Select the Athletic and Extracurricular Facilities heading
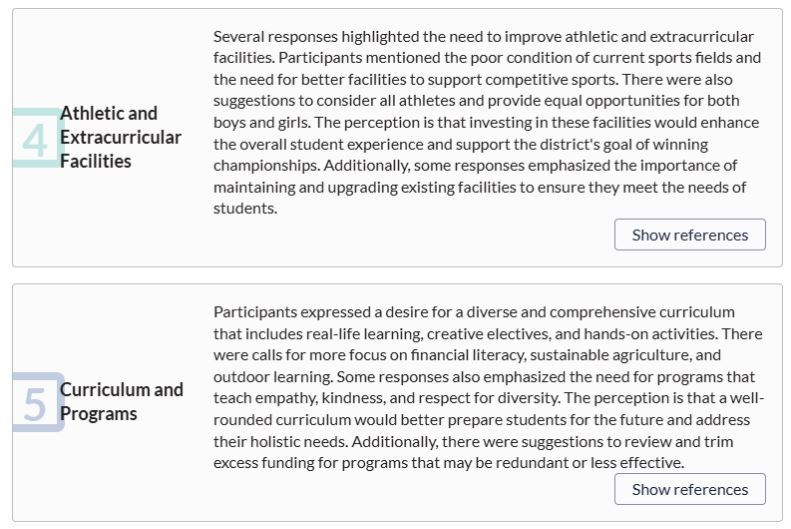This screenshot has width=791, height=529. pos(120,137)
